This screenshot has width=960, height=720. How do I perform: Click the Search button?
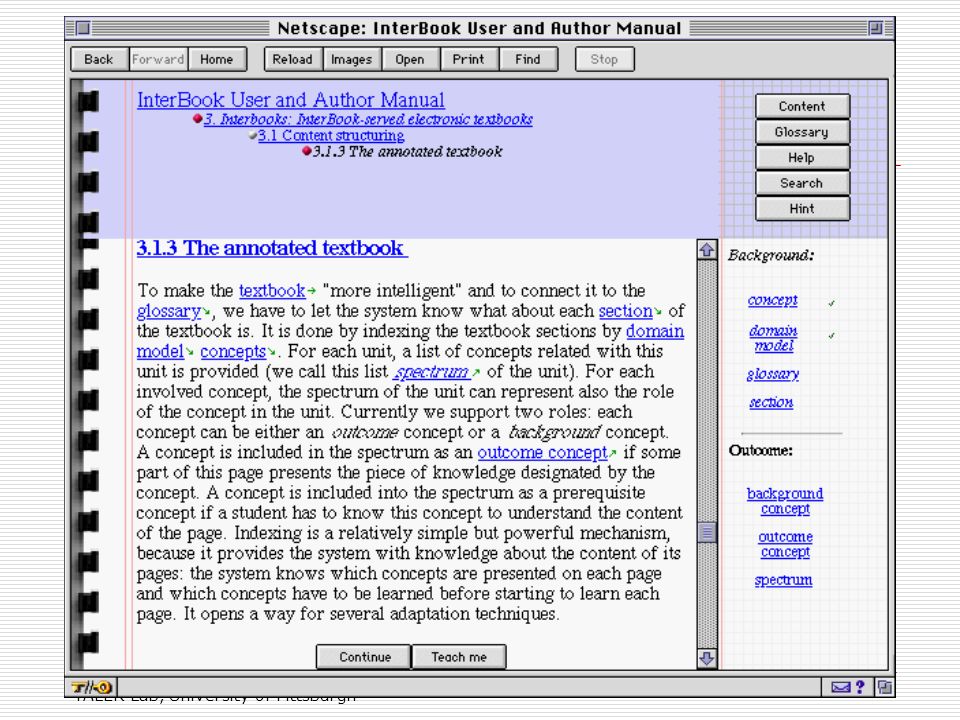(x=802, y=183)
